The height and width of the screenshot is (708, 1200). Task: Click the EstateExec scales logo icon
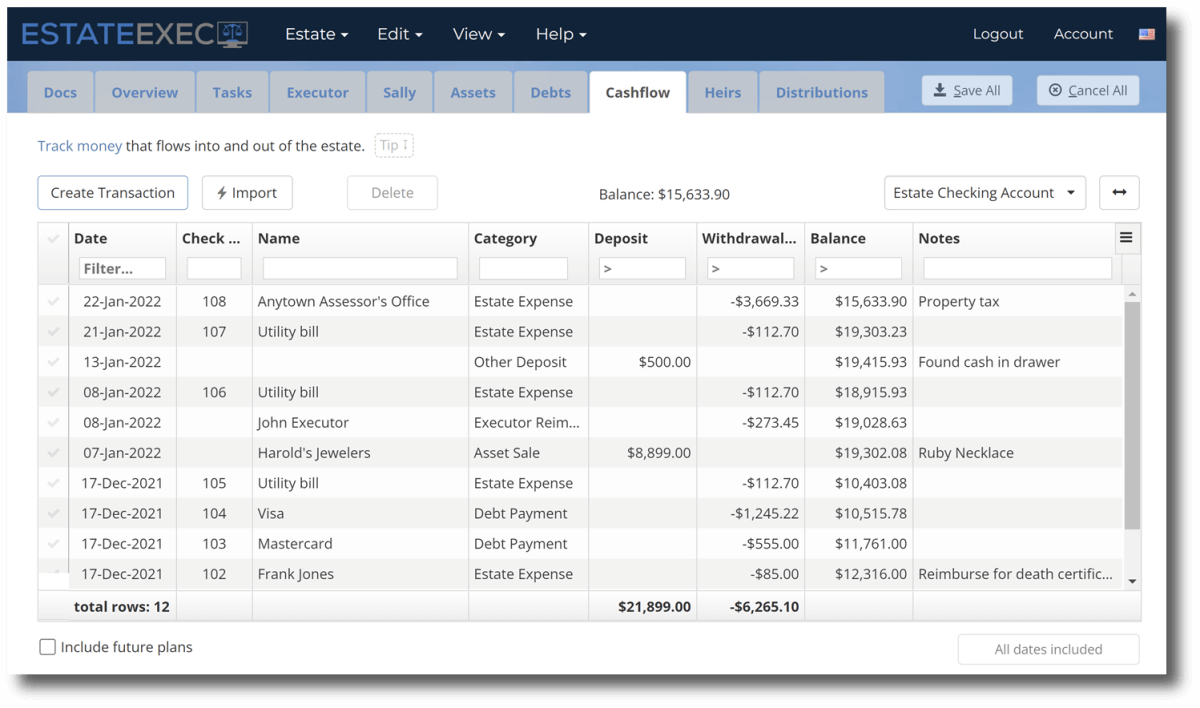pyautogui.click(x=232, y=32)
